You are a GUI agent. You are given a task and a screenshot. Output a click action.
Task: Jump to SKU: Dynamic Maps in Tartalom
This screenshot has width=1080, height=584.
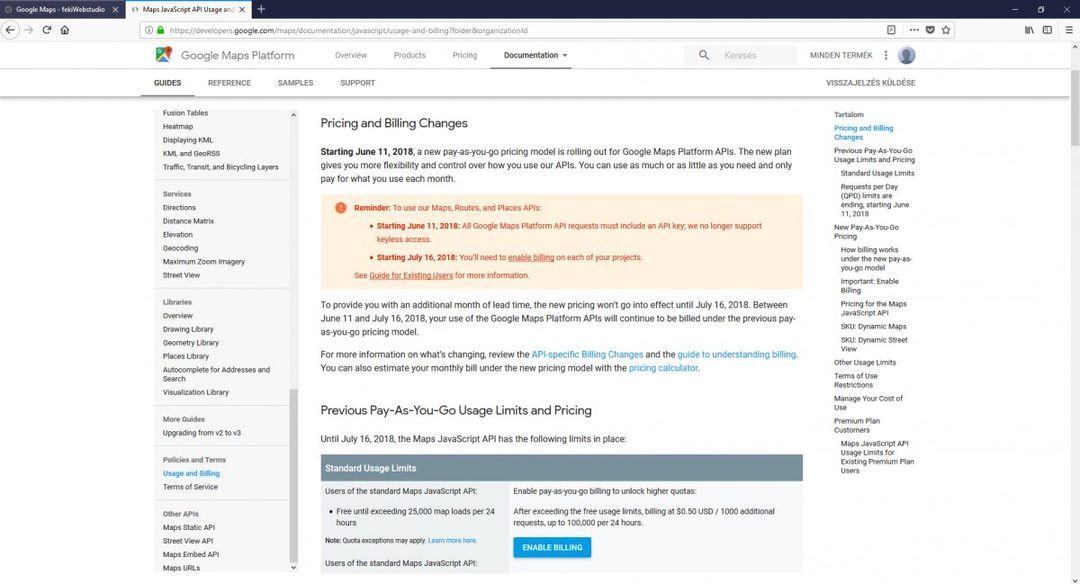click(x=873, y=326)
